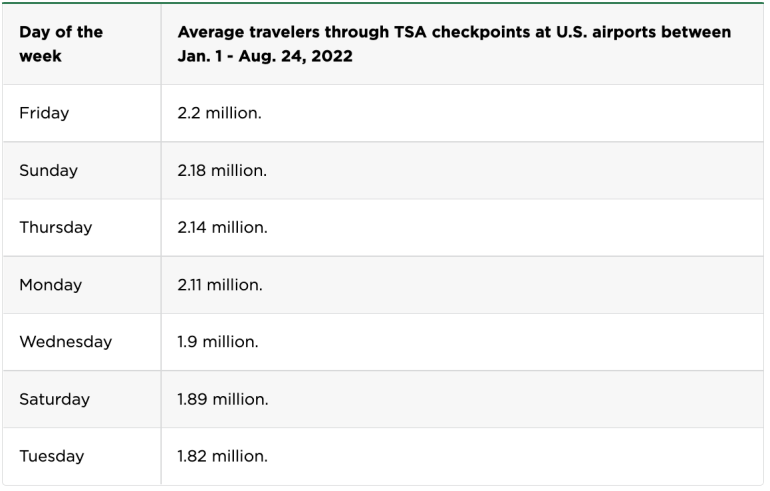Click the "2.14 million." value

[x=222, y=227]
